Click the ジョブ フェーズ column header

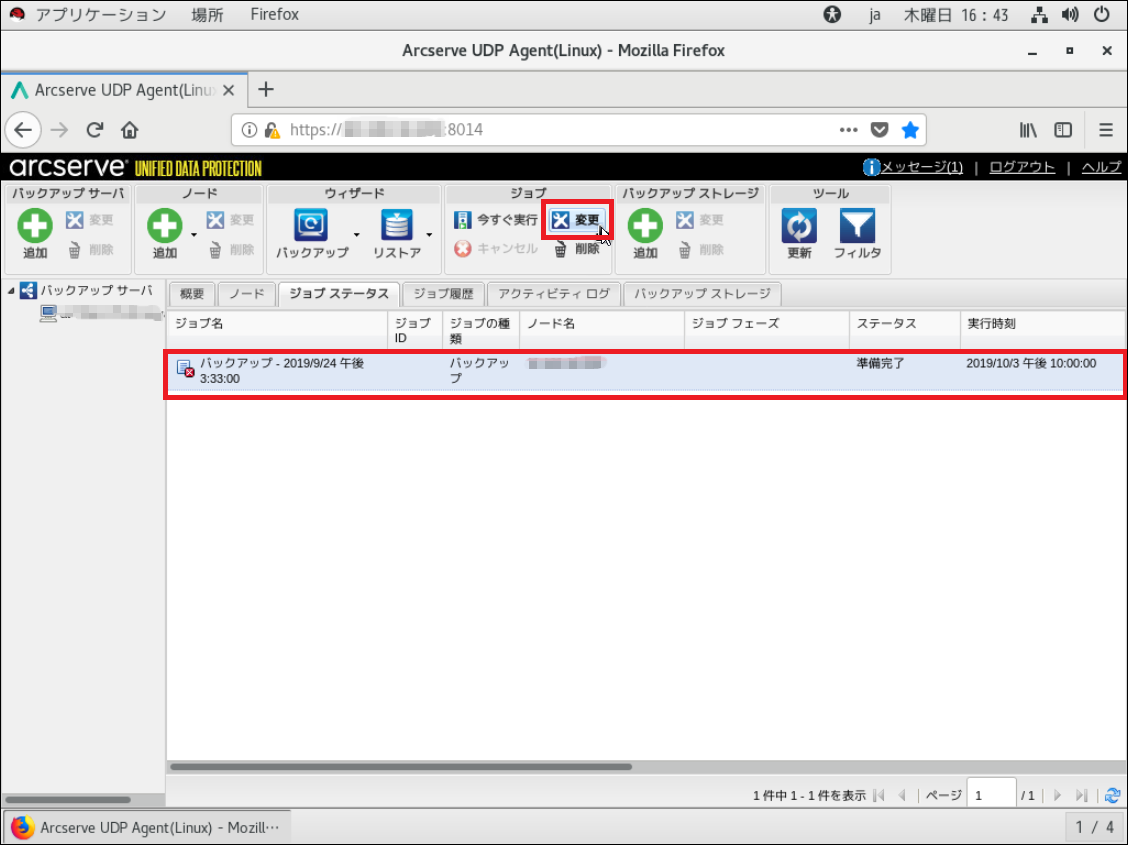coord(766,330)
